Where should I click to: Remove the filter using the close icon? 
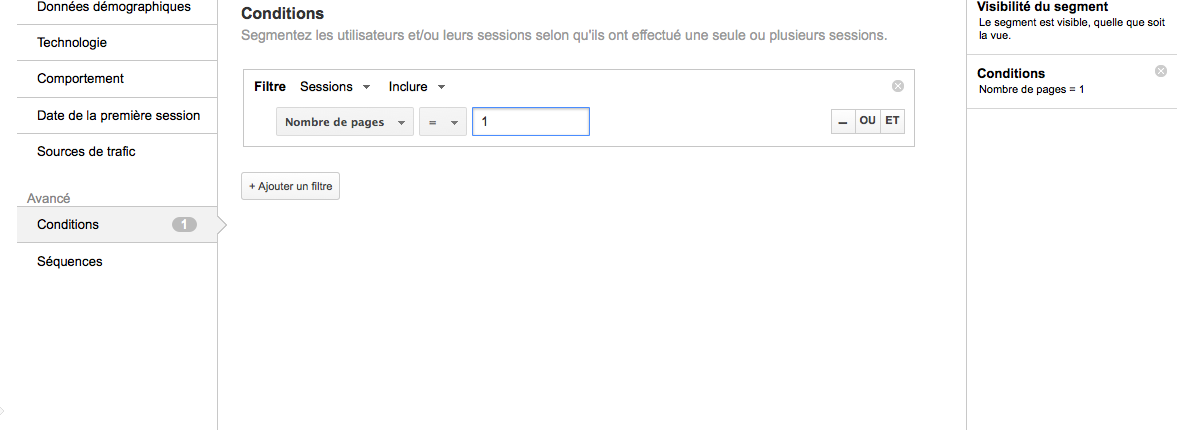(x=897, y=87)
